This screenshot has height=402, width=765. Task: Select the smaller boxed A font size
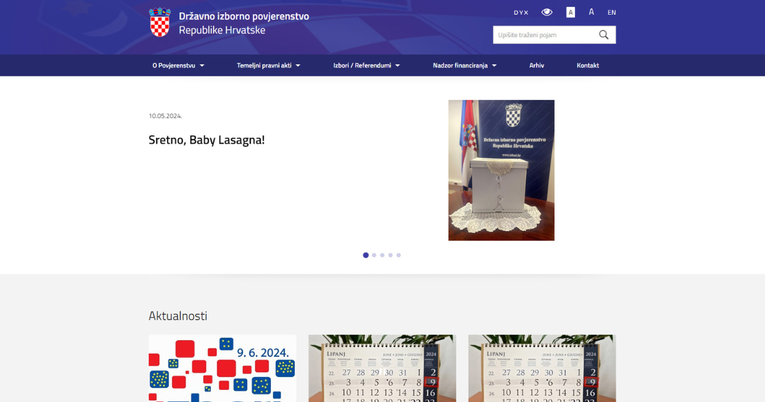[x=570, y=12]
